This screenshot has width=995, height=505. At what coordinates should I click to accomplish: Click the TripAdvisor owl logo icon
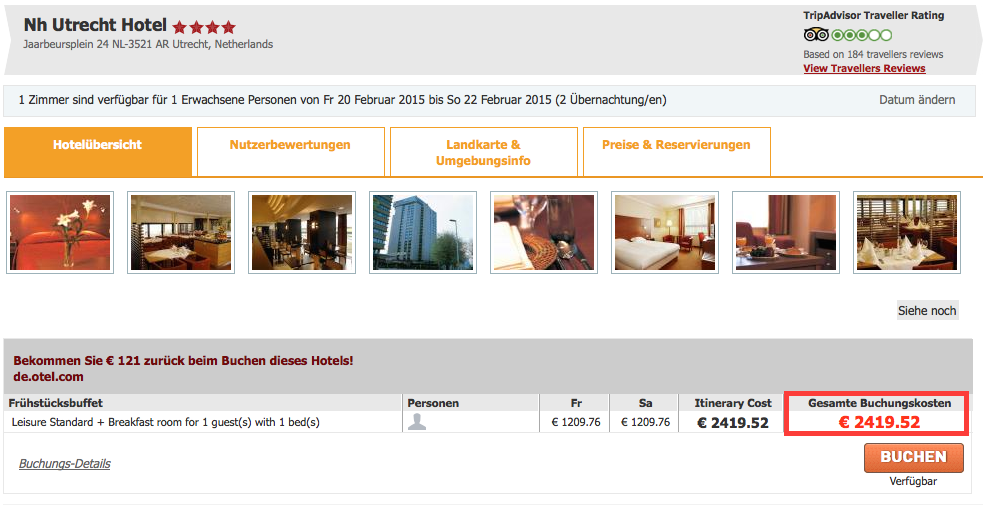coord(816,35)
